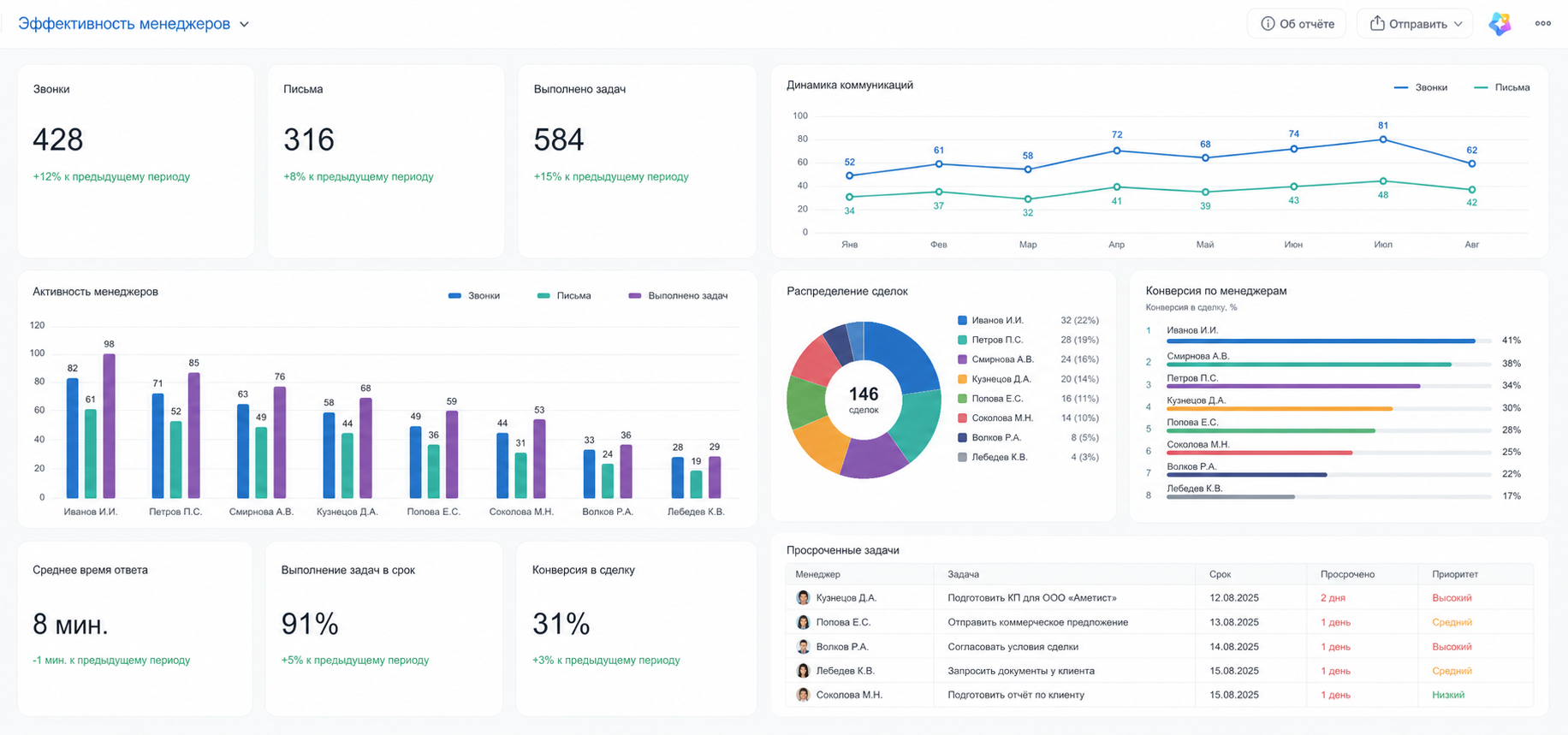Click the Отправить button label

tap(1418, 24)
